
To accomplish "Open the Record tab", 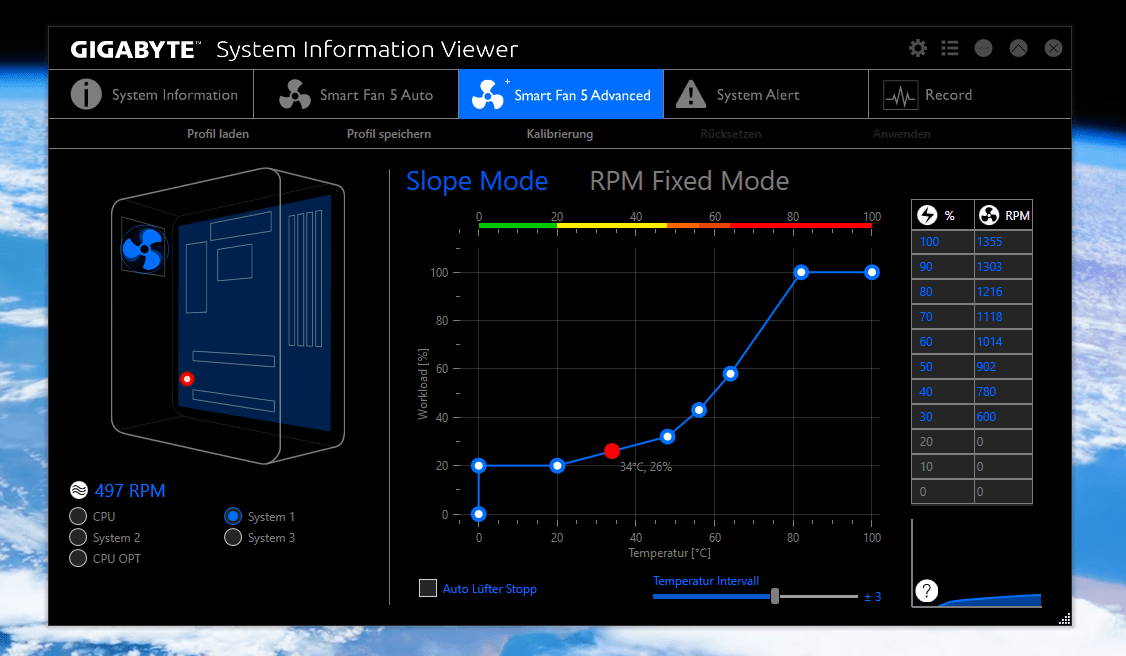I will point(969,94).
